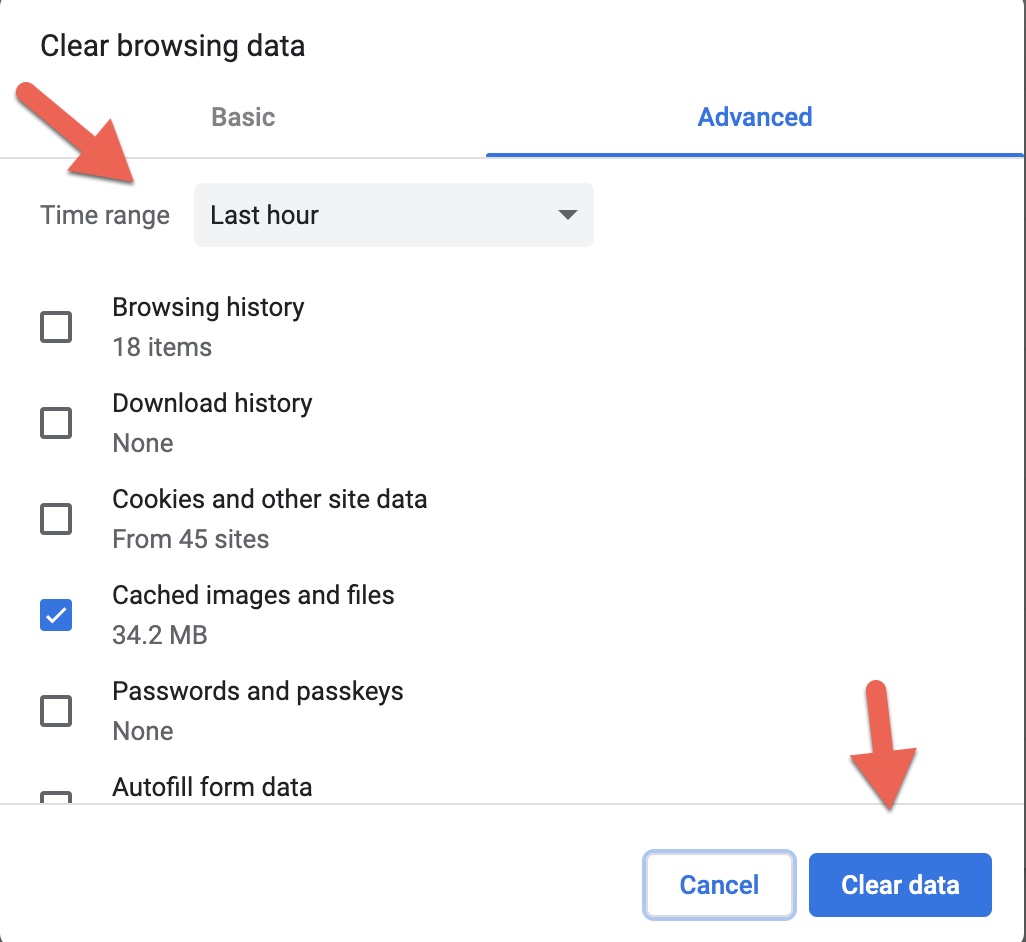Click the 'Browsing history' label text
This screenshot has width=1026, height=942.
pos(208,307)
